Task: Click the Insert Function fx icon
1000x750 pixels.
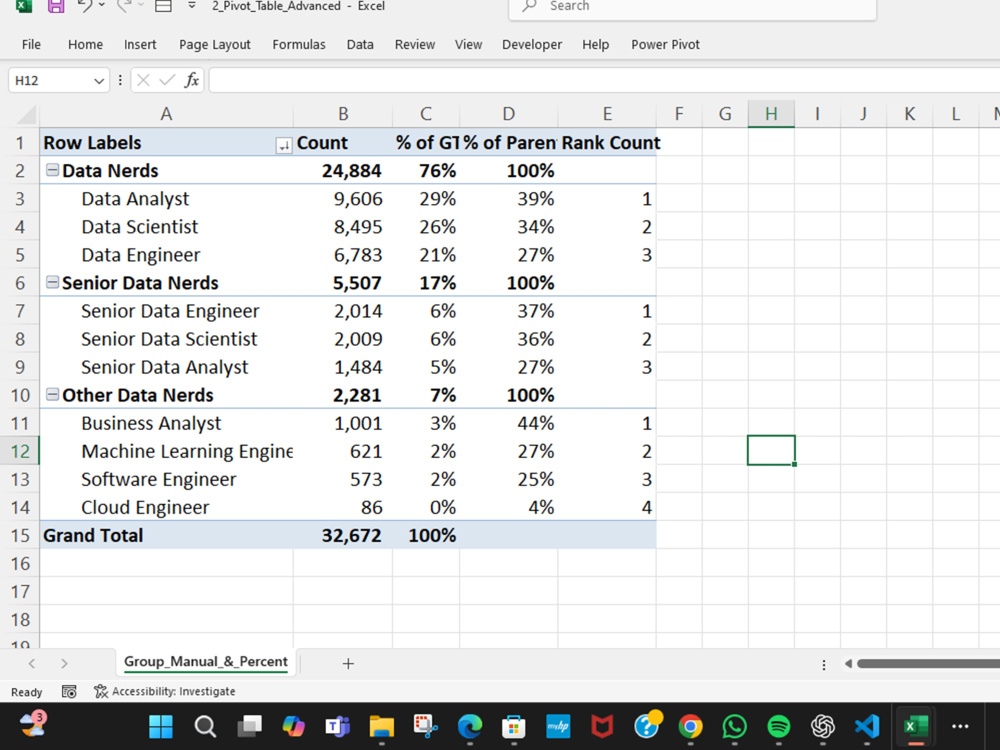Action: pyautogui.click(x=191, y=80)
